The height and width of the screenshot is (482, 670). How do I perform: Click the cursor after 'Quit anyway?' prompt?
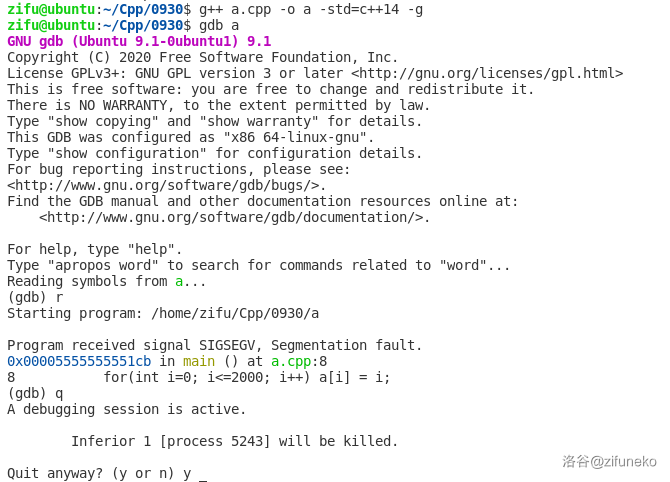pos(203,474)
